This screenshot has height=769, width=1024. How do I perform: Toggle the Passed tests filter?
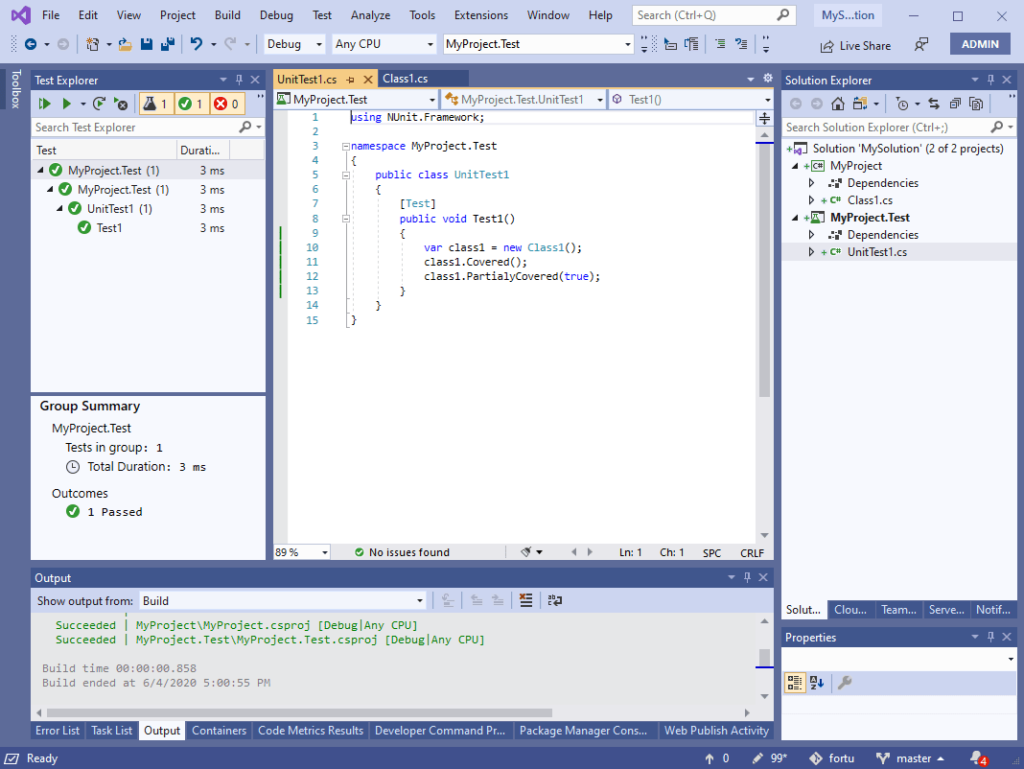[187, 103]
